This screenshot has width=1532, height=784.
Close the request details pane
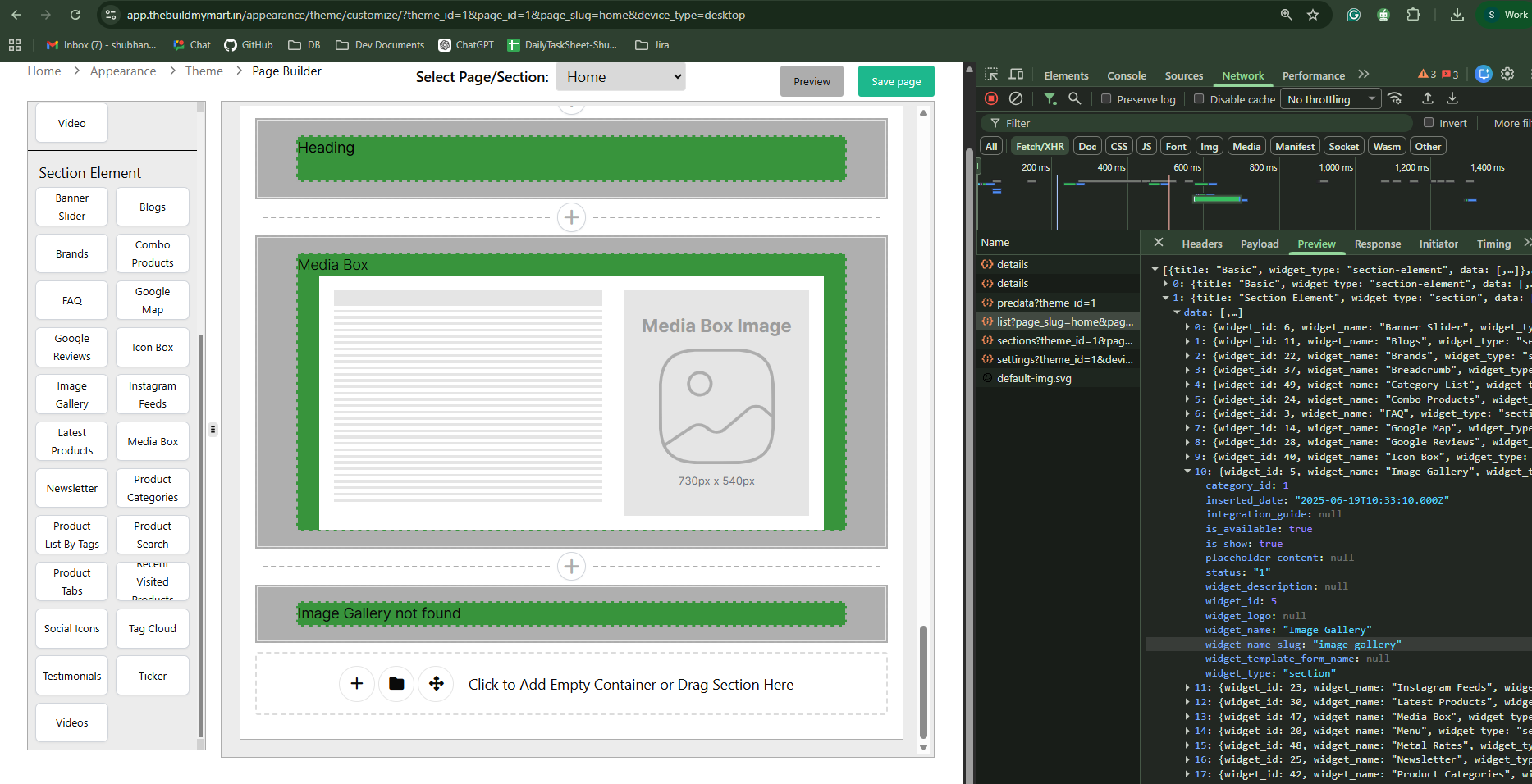pyautogui.click(x=1159, y=243)
